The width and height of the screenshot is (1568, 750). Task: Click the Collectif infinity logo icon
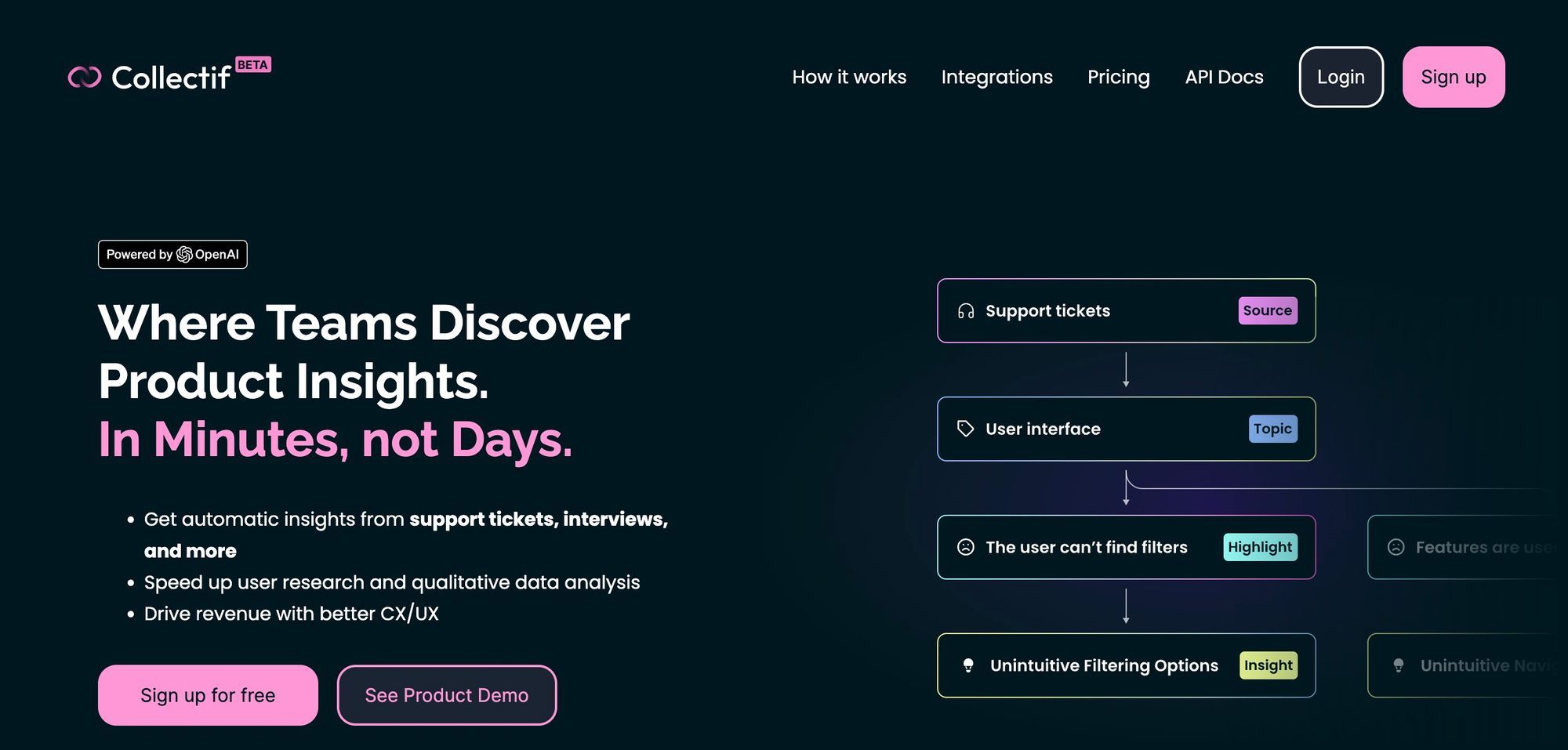(85, 77)
